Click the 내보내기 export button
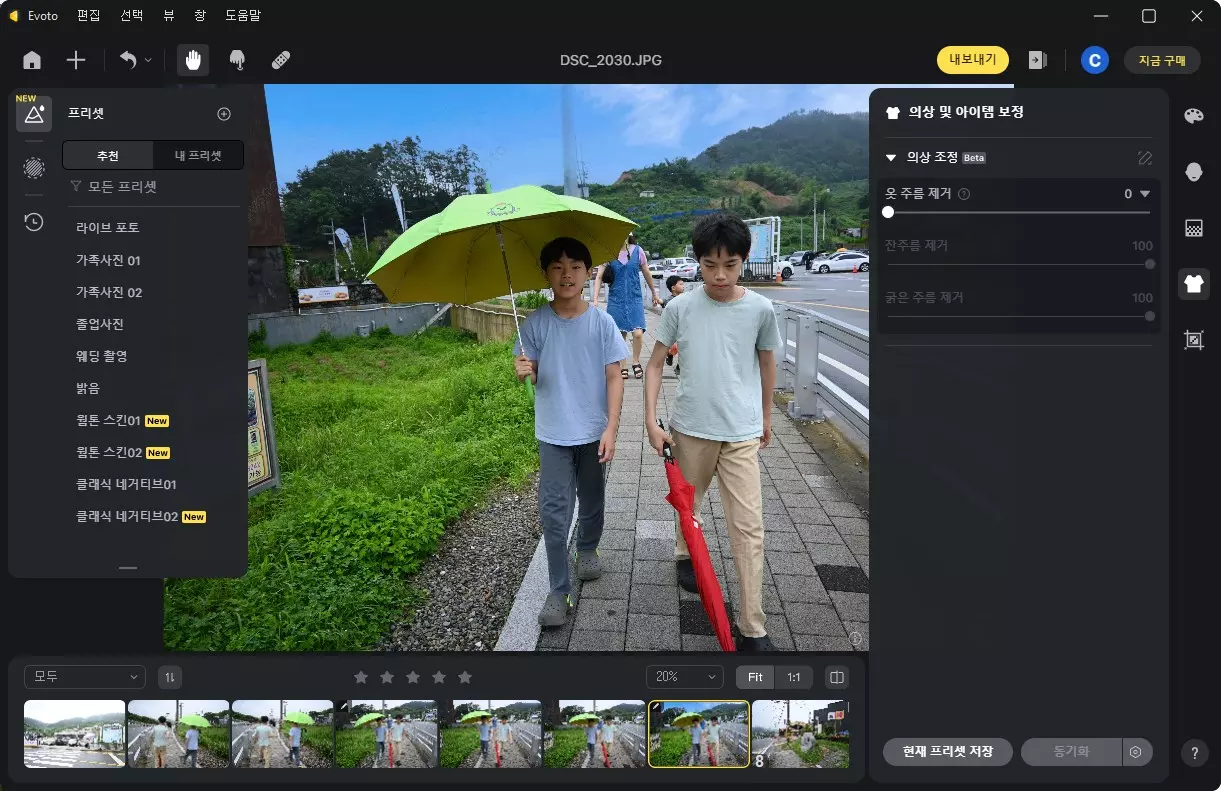Image resolution: width=1221 pixels, height=791 pixels. (973, 60)
